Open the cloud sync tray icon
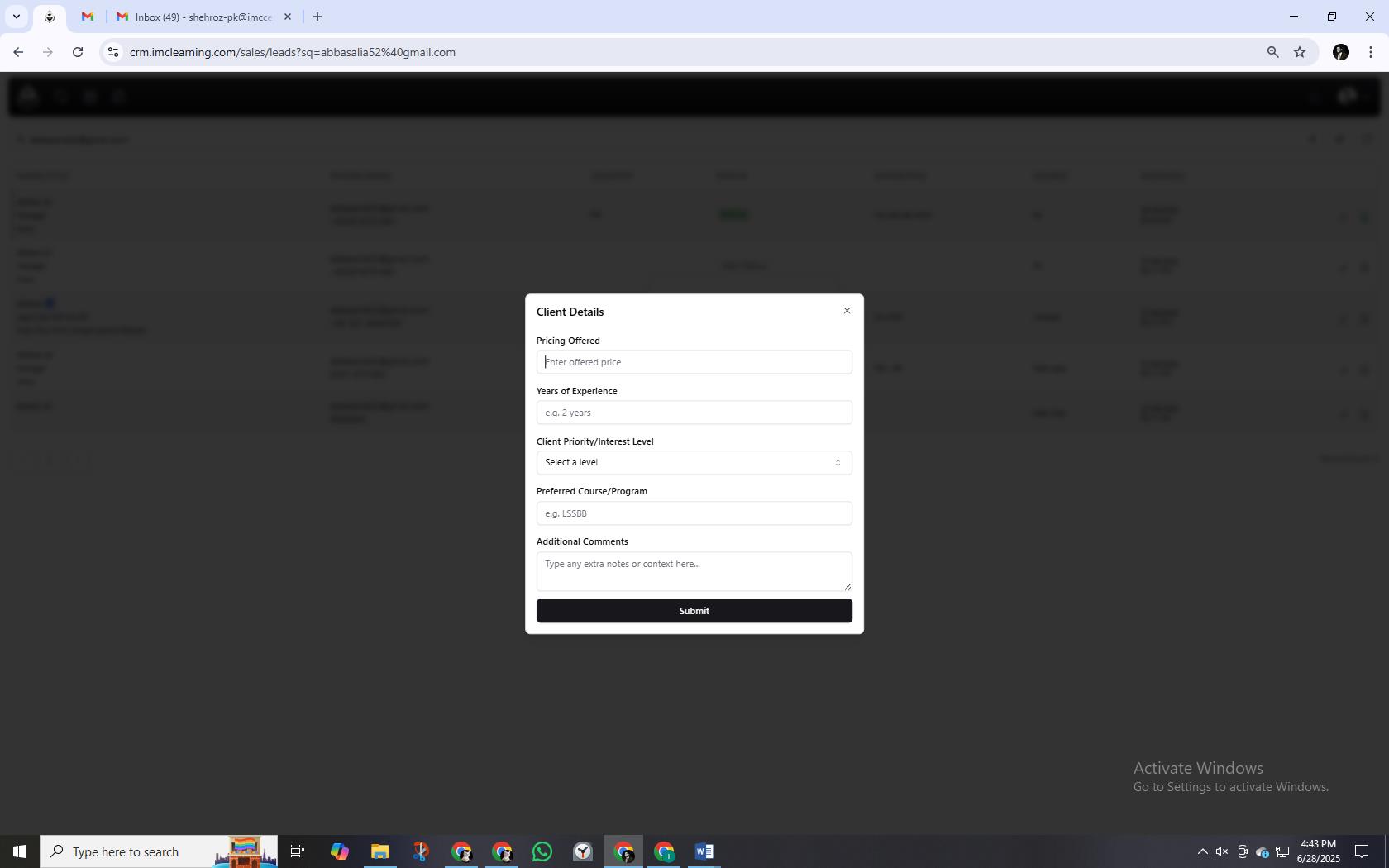Screen dimensions: 1389x868 [x=1263, y=851]
